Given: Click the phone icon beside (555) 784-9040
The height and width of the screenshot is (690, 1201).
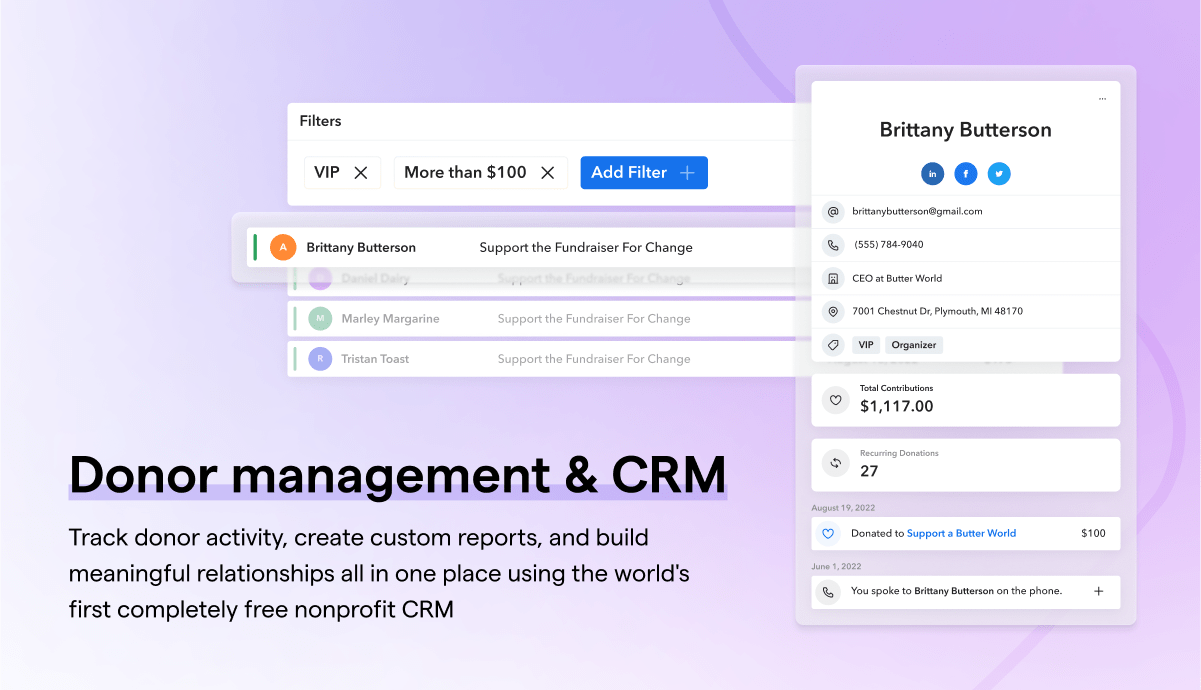Looking at the screenshot, I should tap(832, 245).
